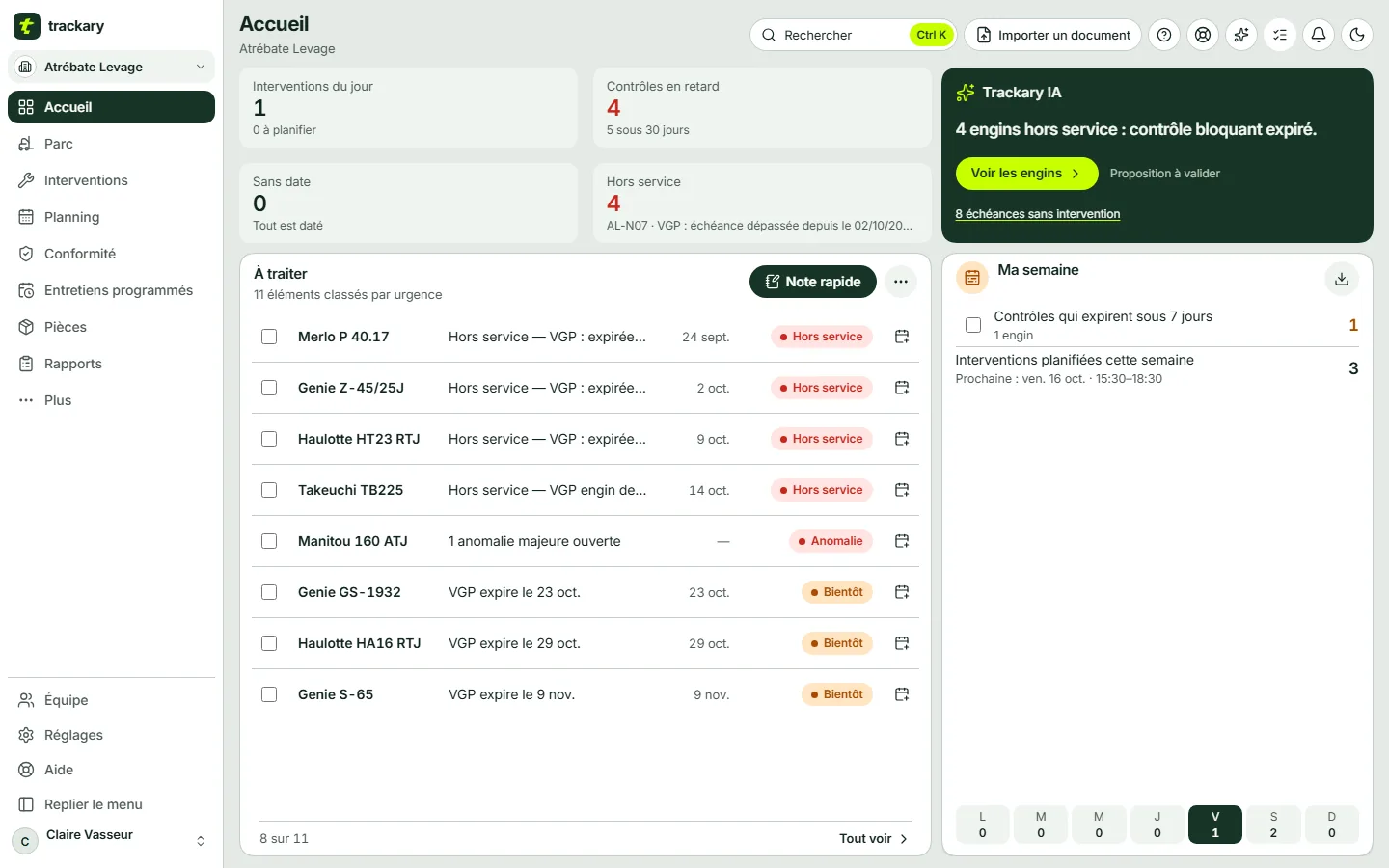The width and height of the screenshot is (1389, 868).
Task: Click the Ma semaine calendar icon
Action: [x=972, y=278]
